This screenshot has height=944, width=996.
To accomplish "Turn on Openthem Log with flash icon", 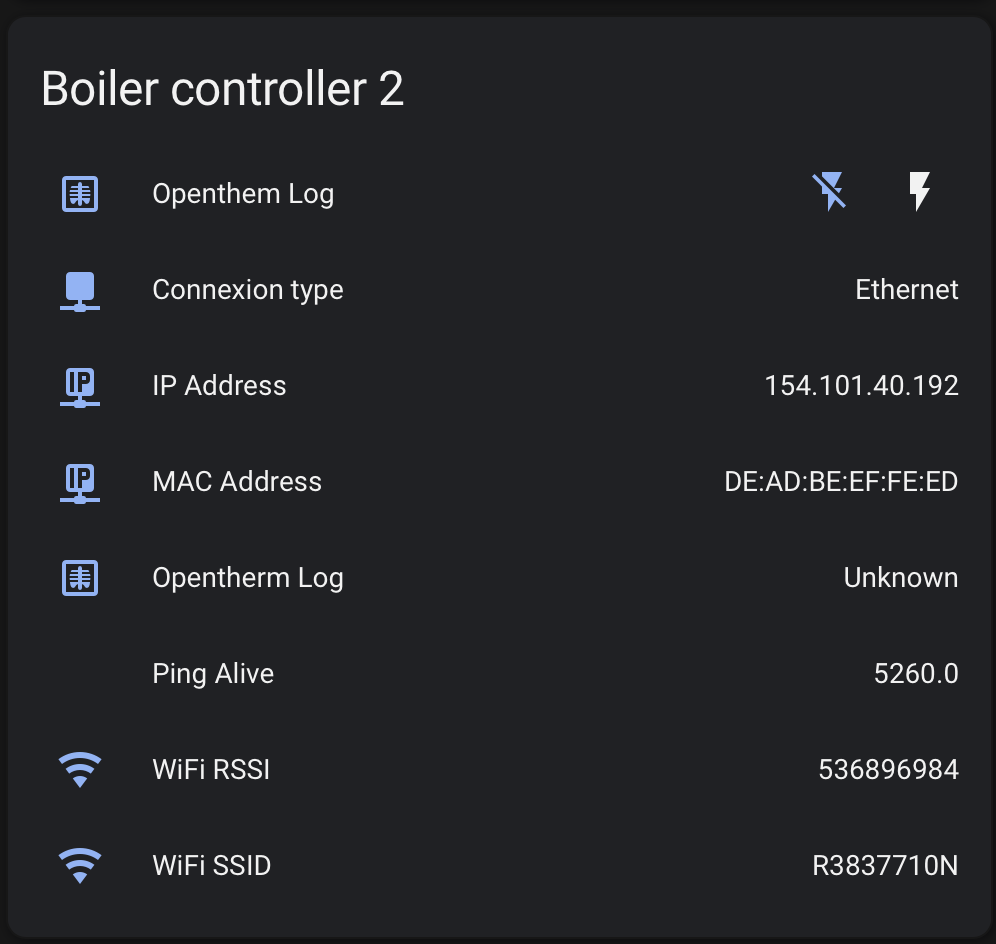I will [918, 191].
